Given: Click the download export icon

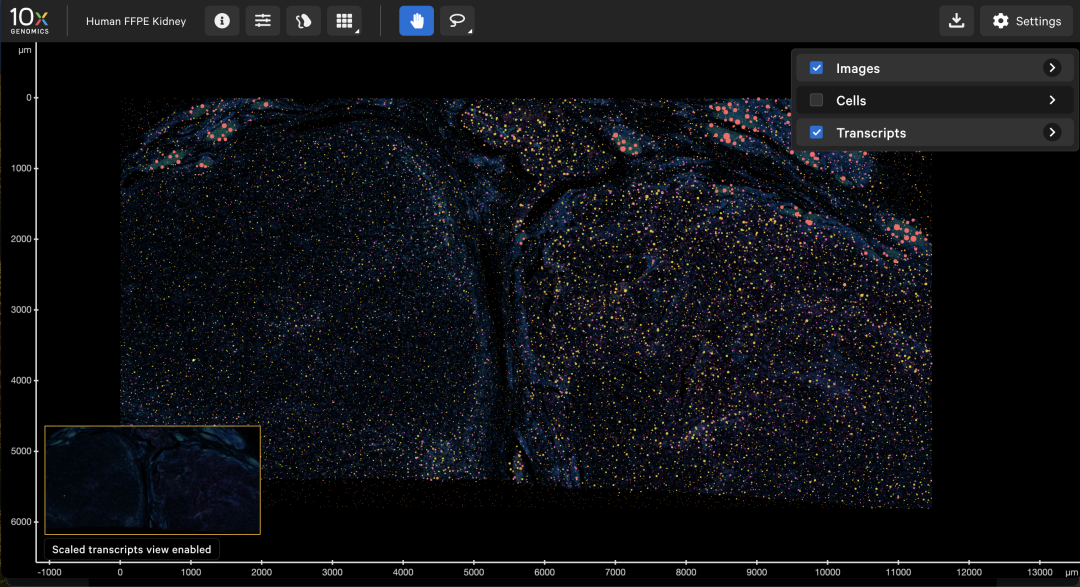Looking at the screenshot, I should click(956, 21).
